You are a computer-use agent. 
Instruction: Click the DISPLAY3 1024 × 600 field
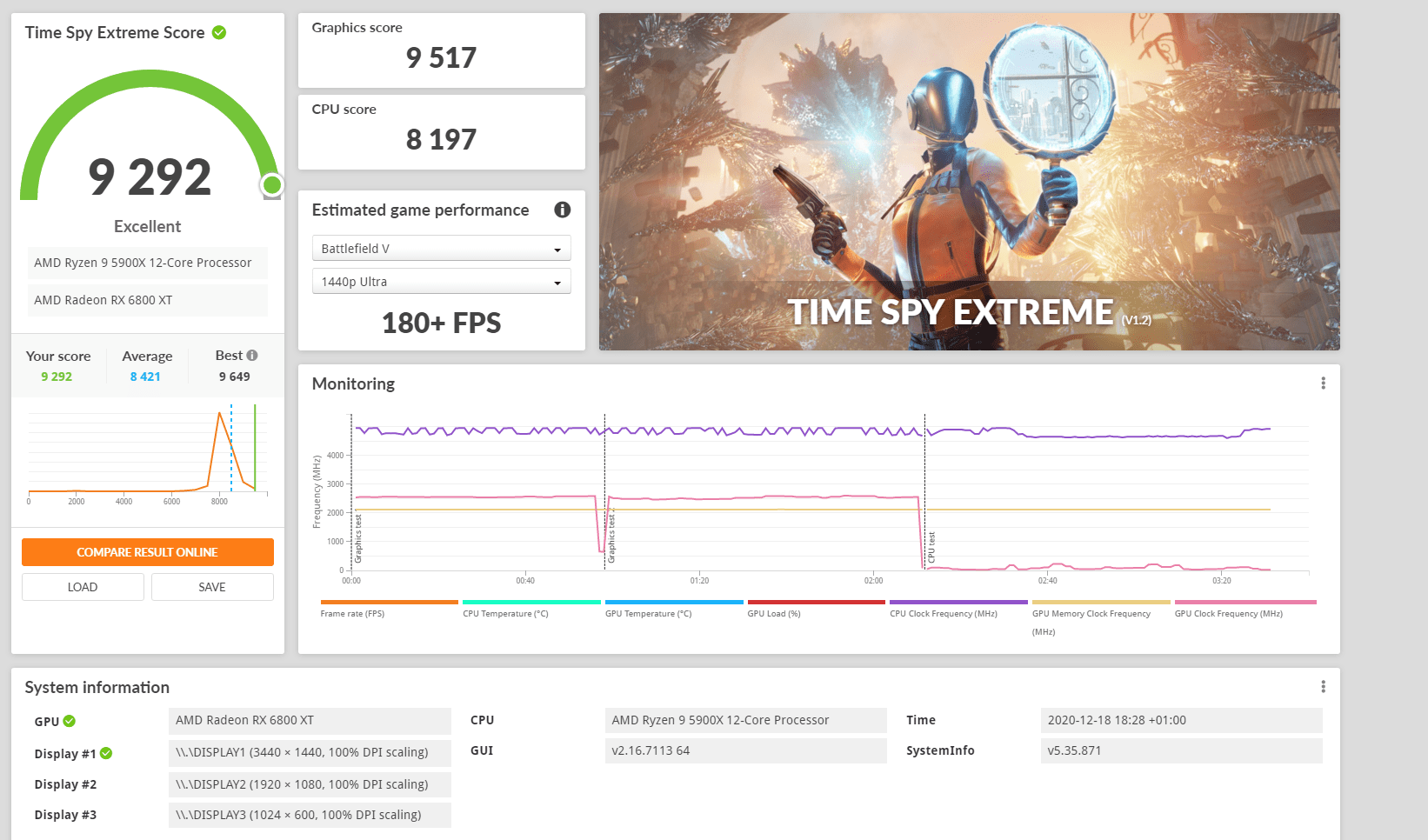pos(310,815)
